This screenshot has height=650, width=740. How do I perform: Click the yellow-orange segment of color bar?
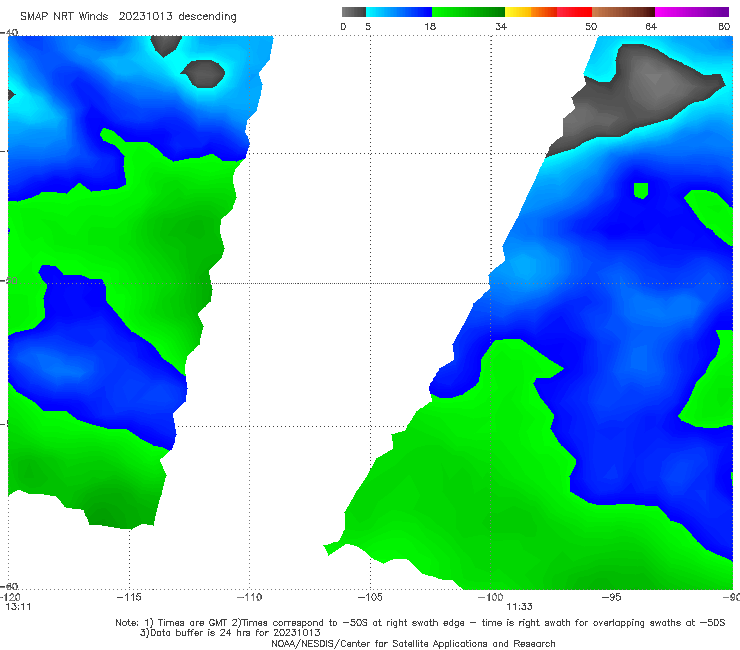point(530,12)
